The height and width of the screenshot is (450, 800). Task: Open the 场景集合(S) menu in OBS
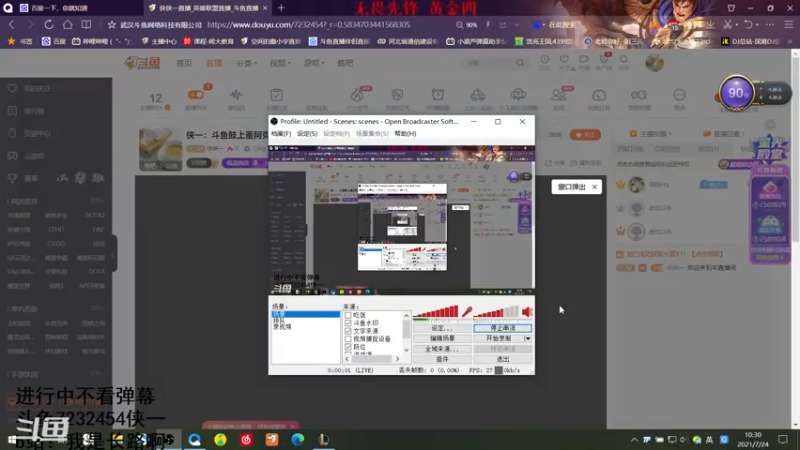pos(372,134)
